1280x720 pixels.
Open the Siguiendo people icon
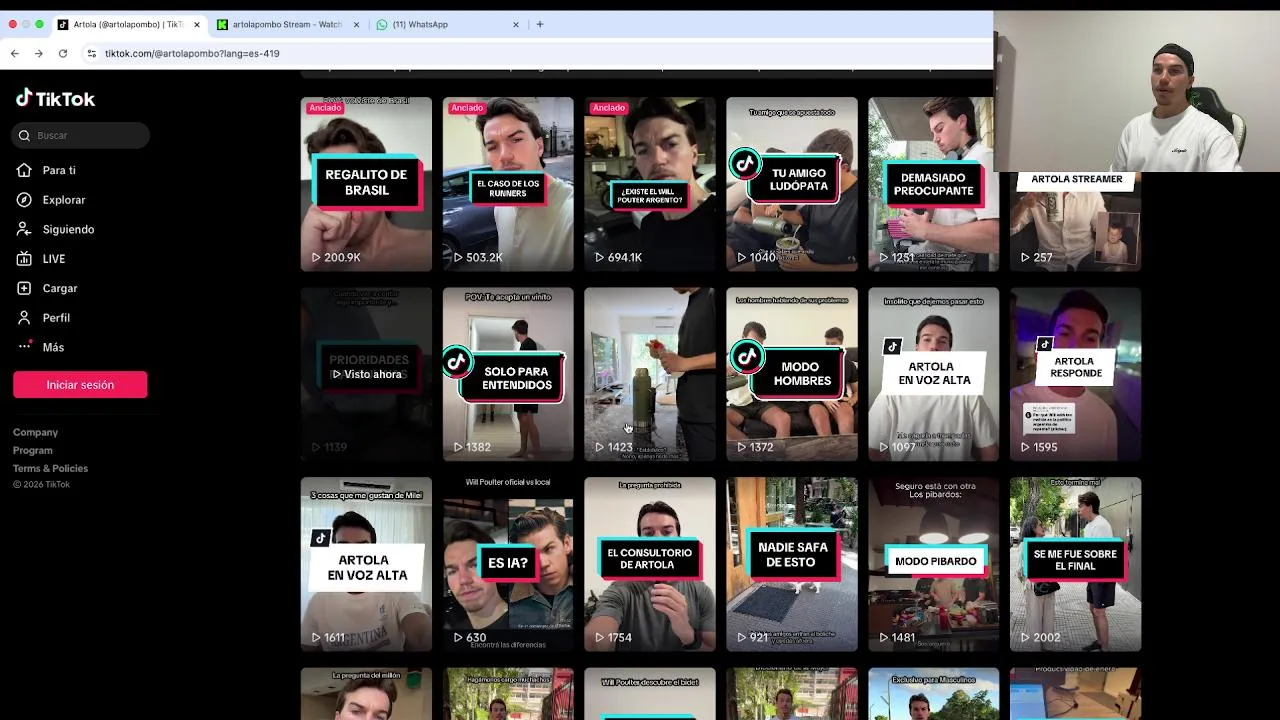[24, 229]
